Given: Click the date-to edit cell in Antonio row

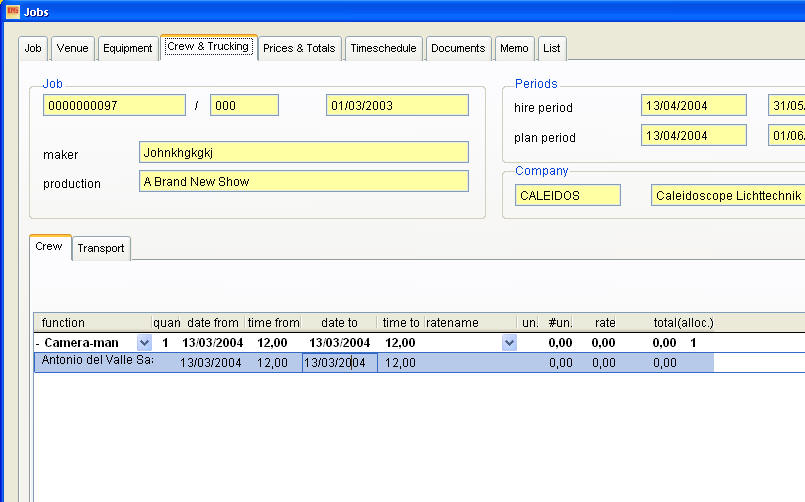Looking at the screenshot, I should 340,362.
